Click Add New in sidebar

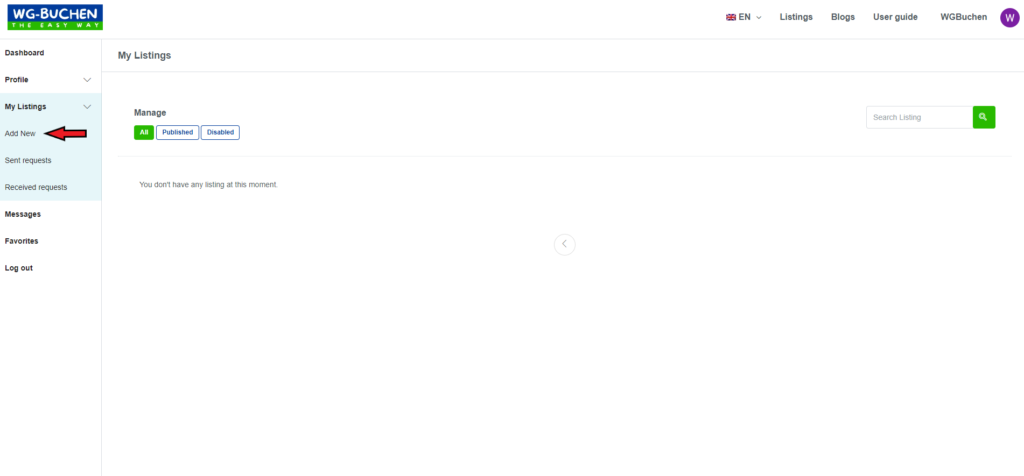pyautogui.click(x=20, y=133)
